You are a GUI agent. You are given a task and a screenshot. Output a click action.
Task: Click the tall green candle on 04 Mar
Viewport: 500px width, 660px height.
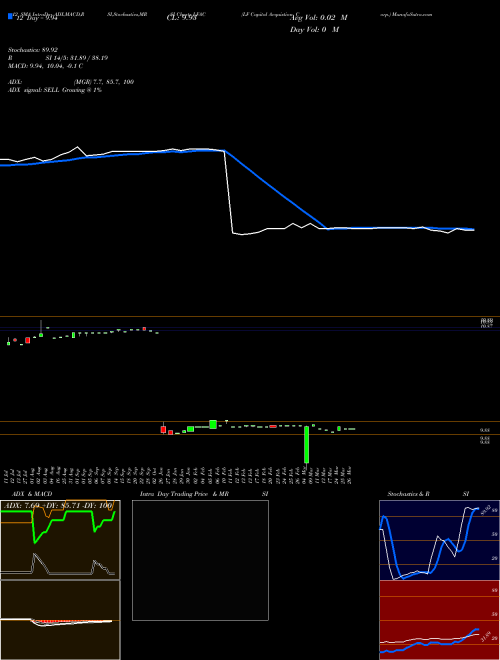pyautogui.click(x=306, y=444)
